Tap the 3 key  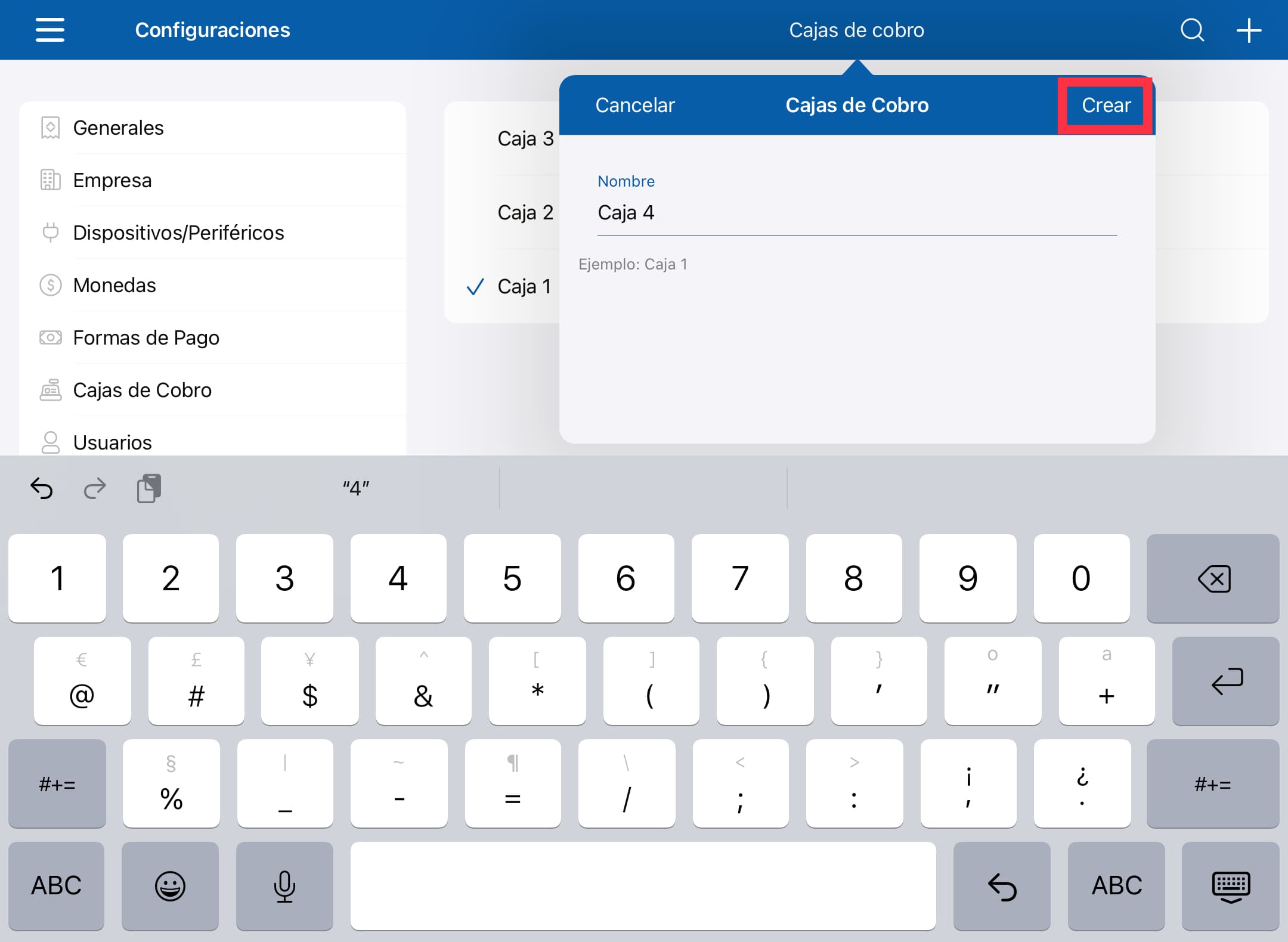pos(284,578)
